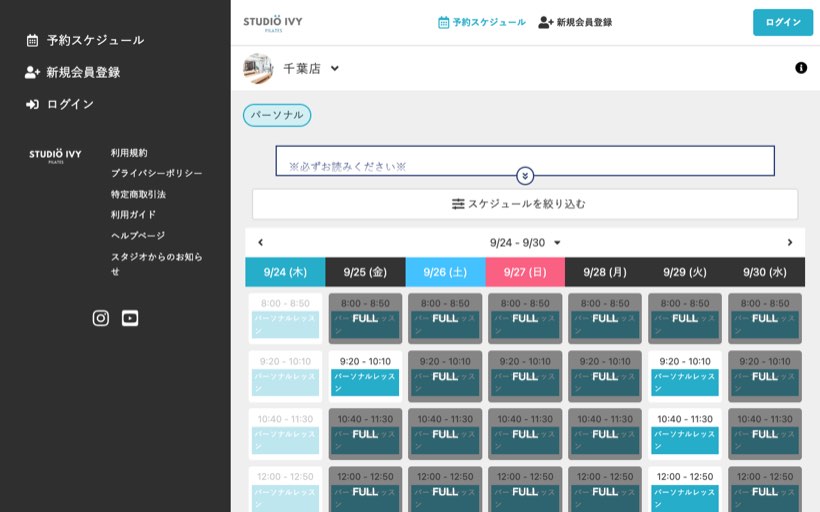This screenshot has width=820, height=512.
Task: Select the 9/28 (月) day header
Action: pos(605,272)
